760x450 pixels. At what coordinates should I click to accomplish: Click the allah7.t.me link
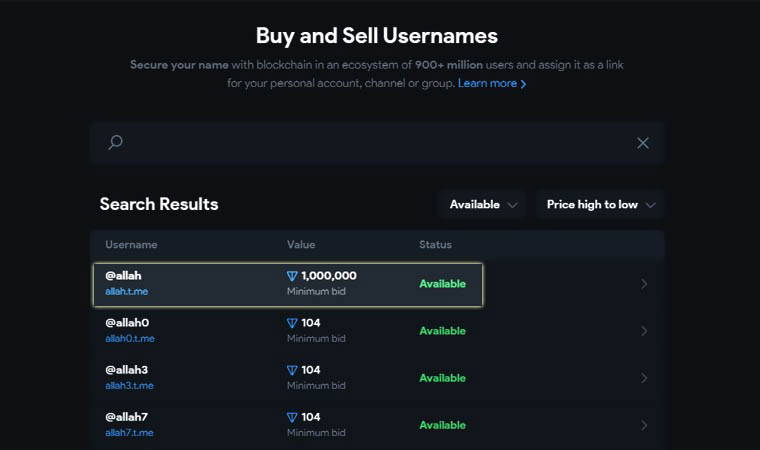click(130, 433)
